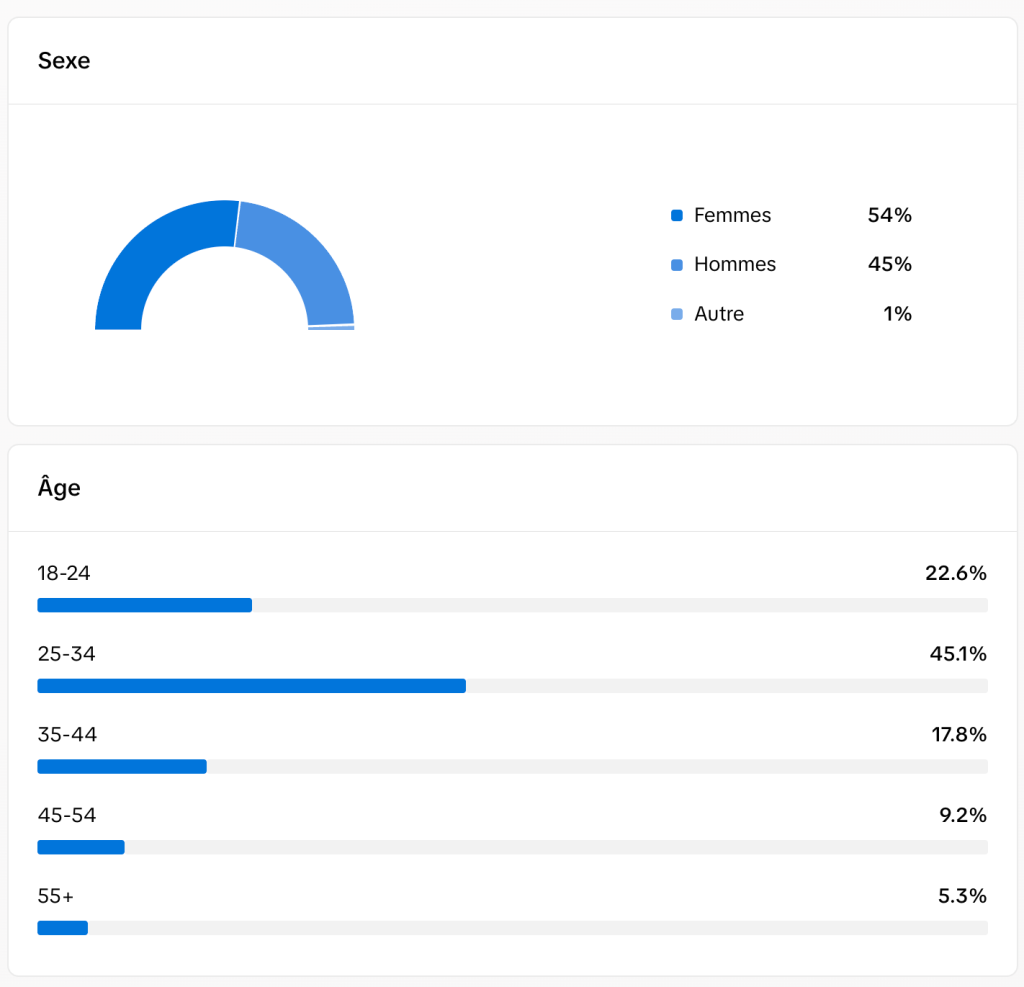Click the Sexe card heading

(x=64, y=61)
